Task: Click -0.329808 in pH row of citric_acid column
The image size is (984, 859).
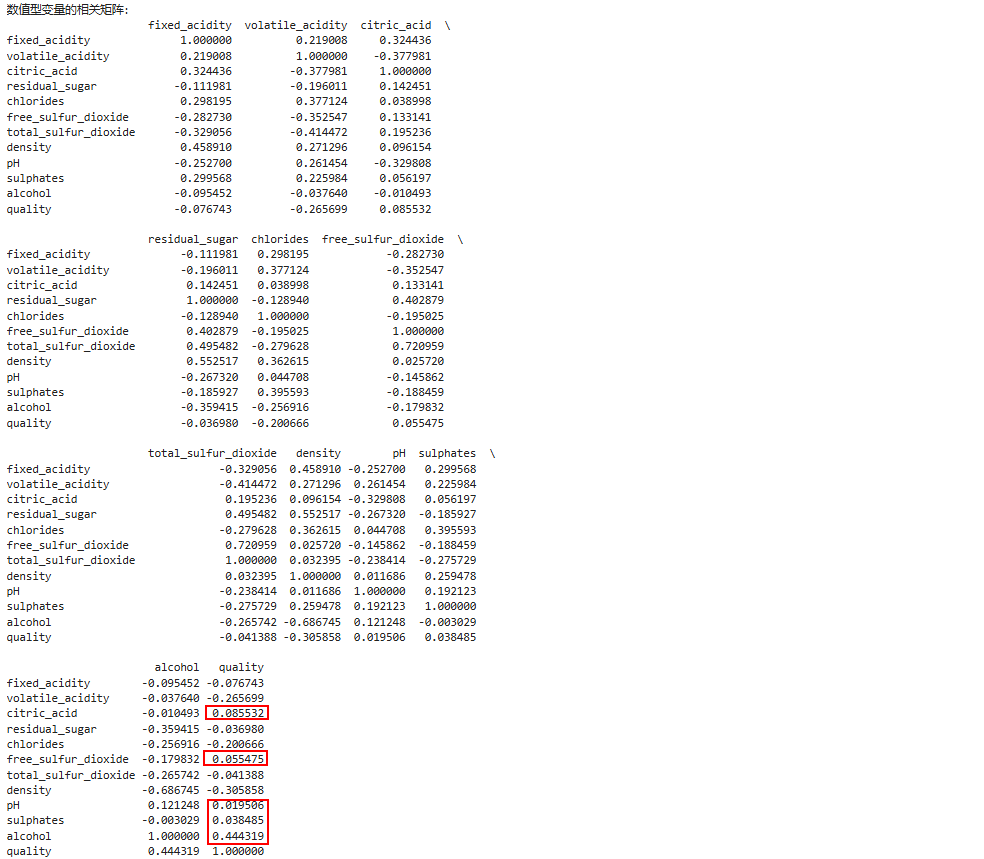Action: pos(402,163)
